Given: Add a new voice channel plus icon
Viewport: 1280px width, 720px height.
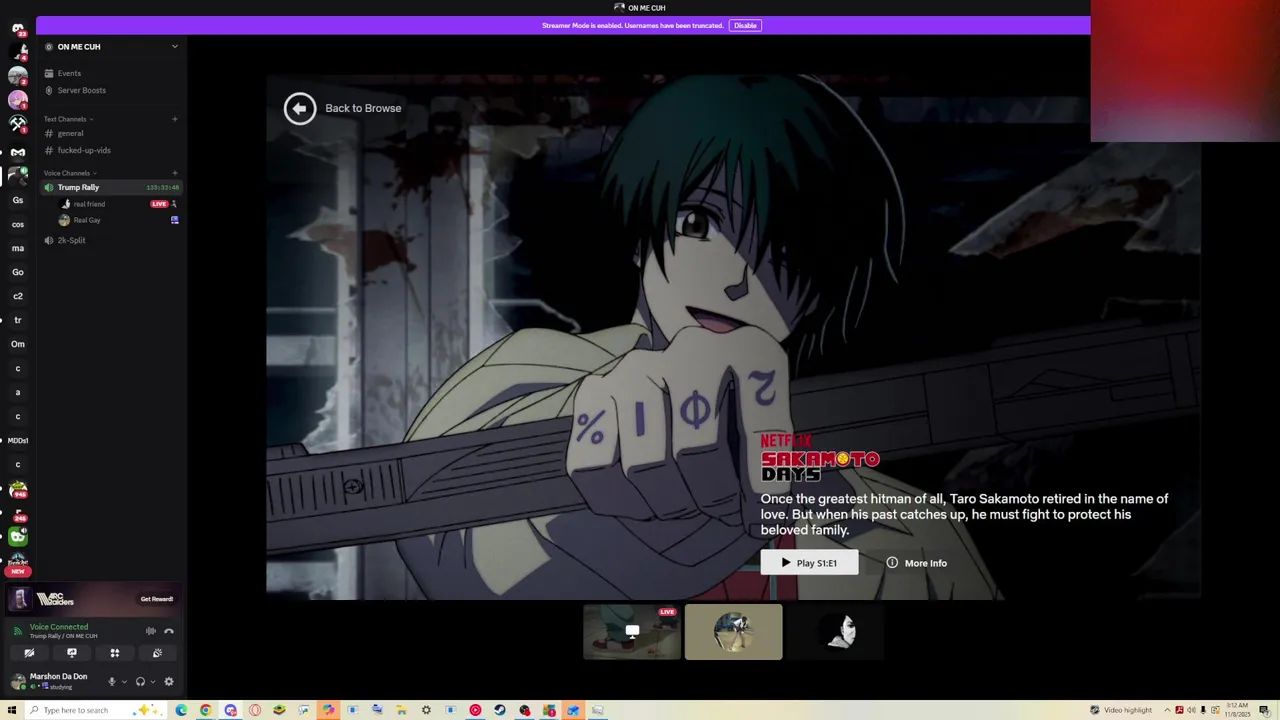Looking at the screenshot, I should (x=175, y=173).
